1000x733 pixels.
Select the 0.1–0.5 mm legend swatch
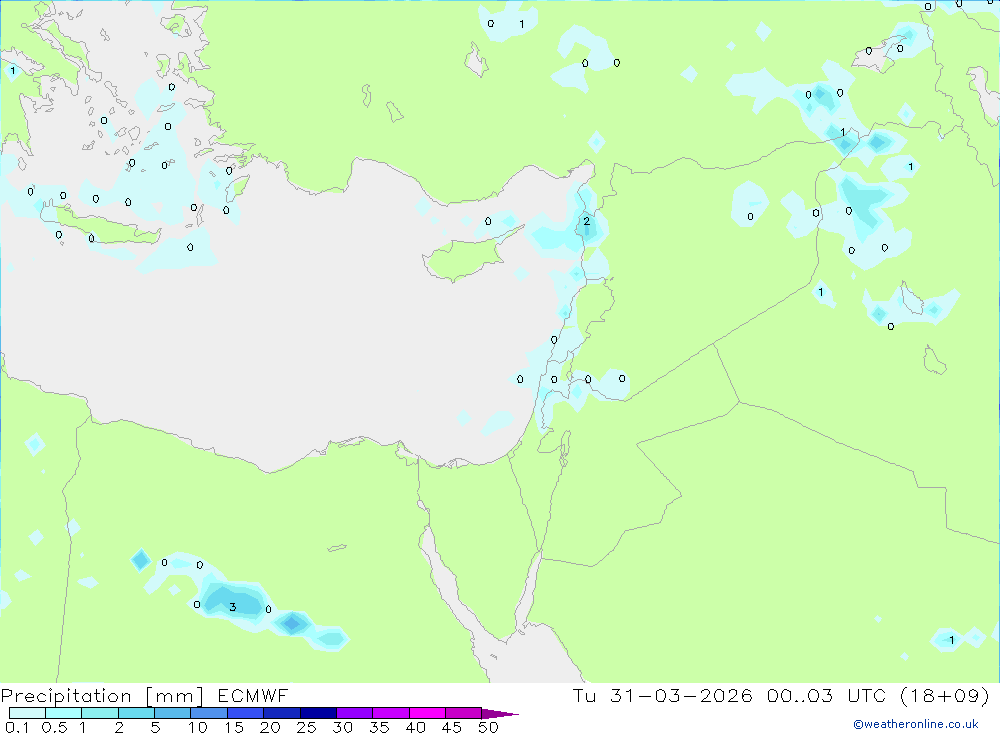(27, 713)
